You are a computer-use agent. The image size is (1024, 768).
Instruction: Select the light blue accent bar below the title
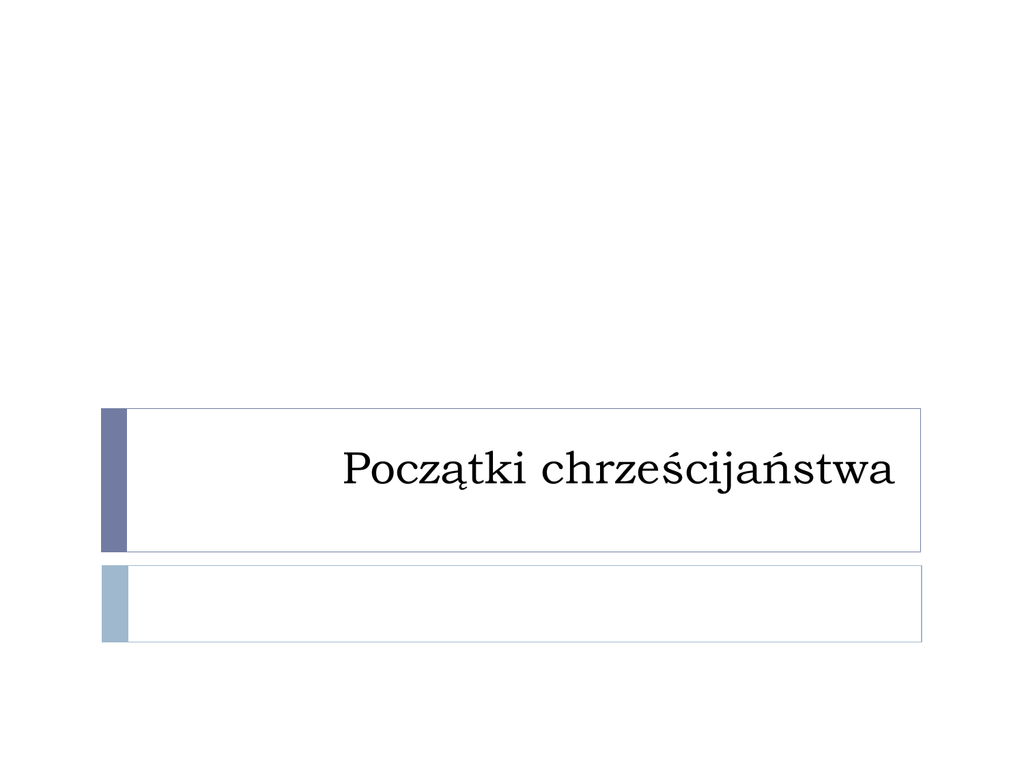point(115,603)
